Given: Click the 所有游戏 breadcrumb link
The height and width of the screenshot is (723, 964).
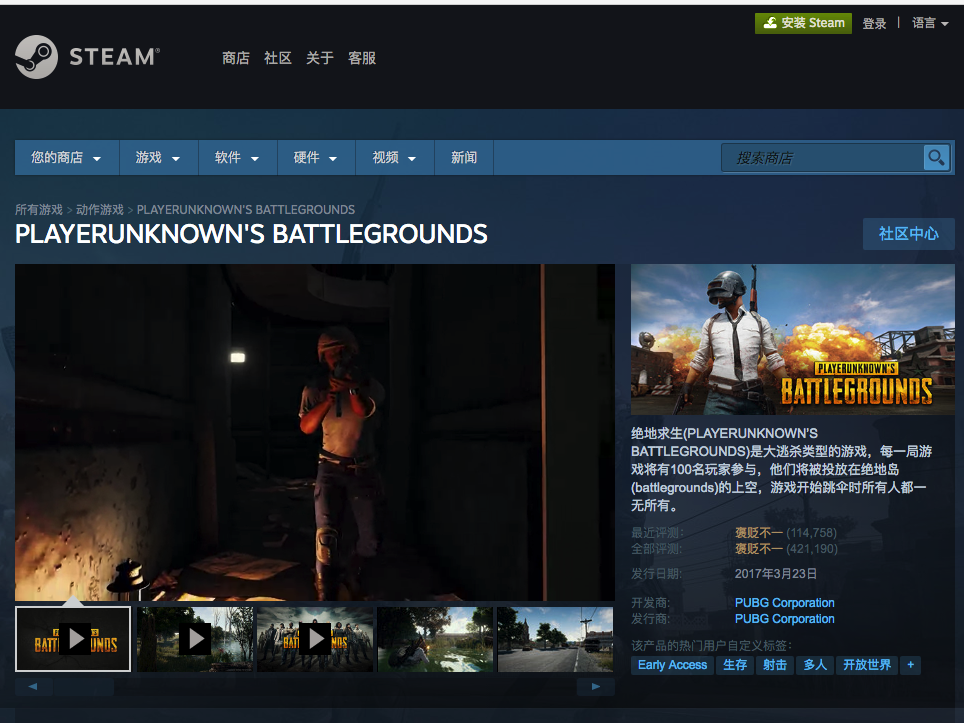Looking at the screenshot, I should coord(39,210).
